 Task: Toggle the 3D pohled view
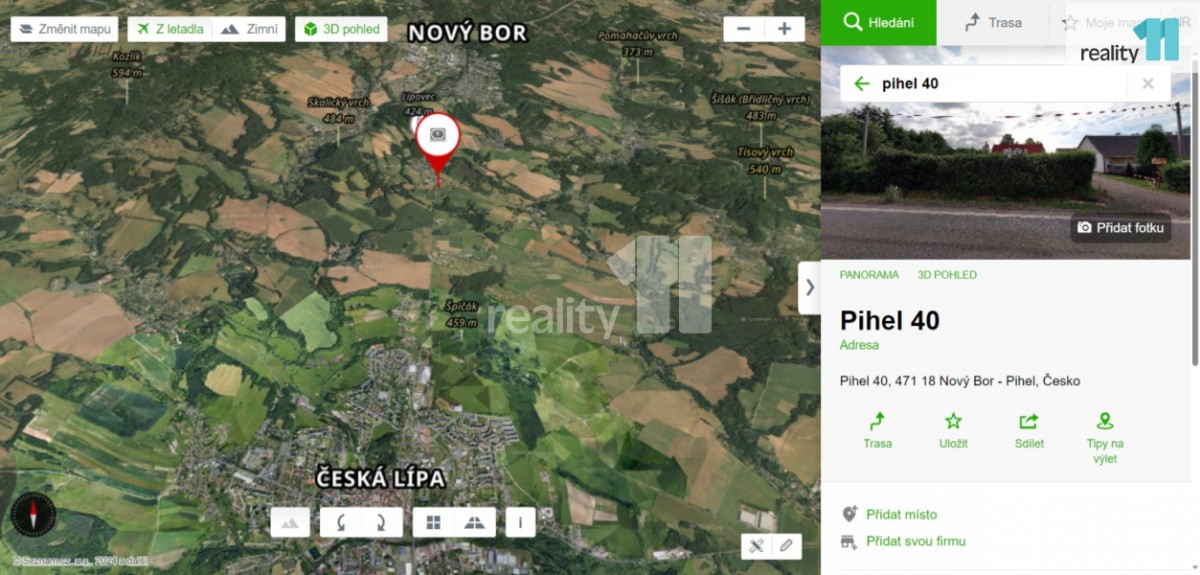[x=341, y=29]
